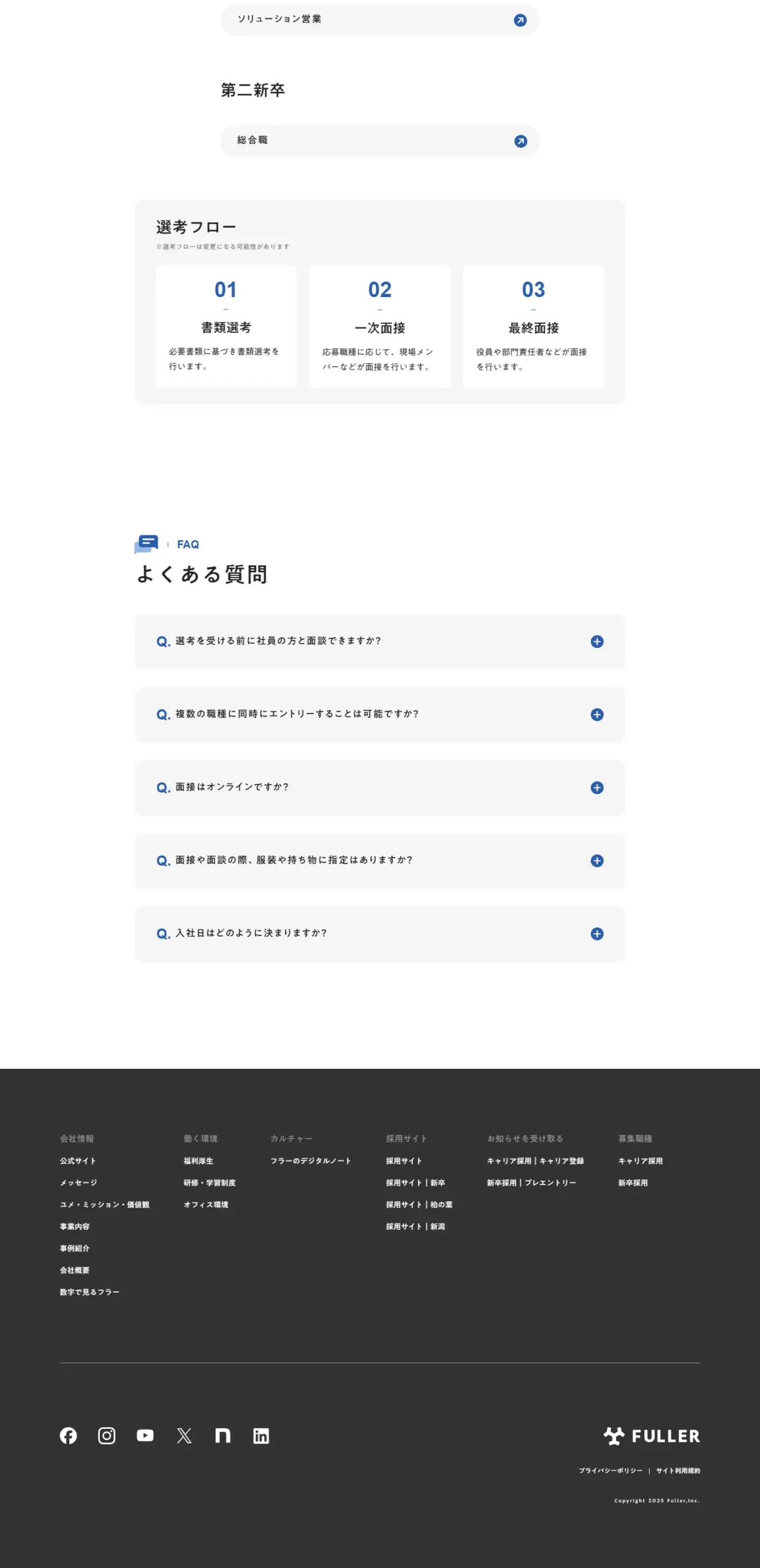Image resolution: width=760 pixels, height=1568 pixels.
Task: Expand FAQ about 複数の職種 simultaneous entry
Action: 597,715
